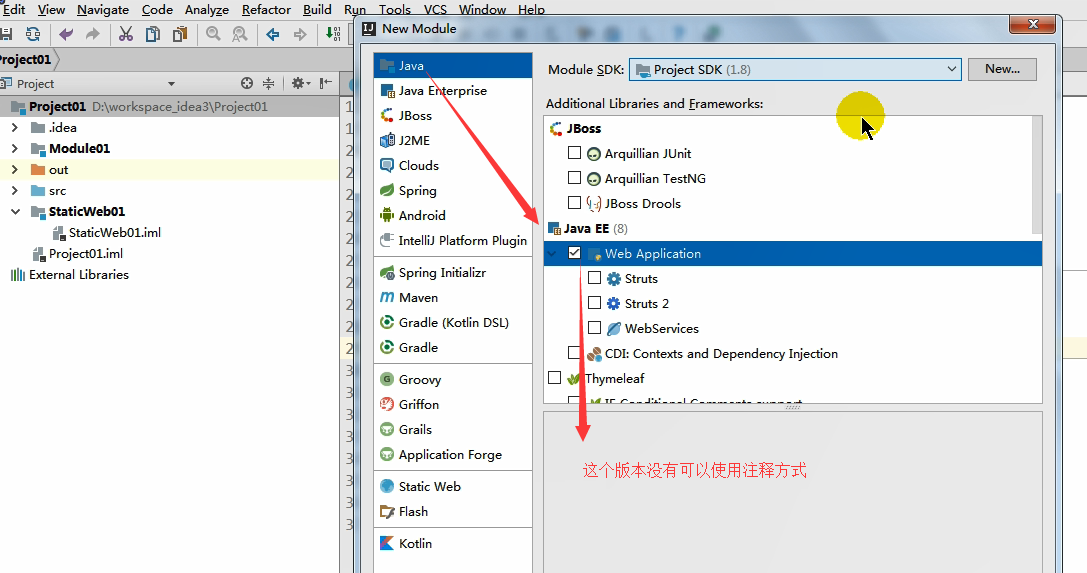
Task: Select Project01.iml file in tree
Action: [85, 254]
